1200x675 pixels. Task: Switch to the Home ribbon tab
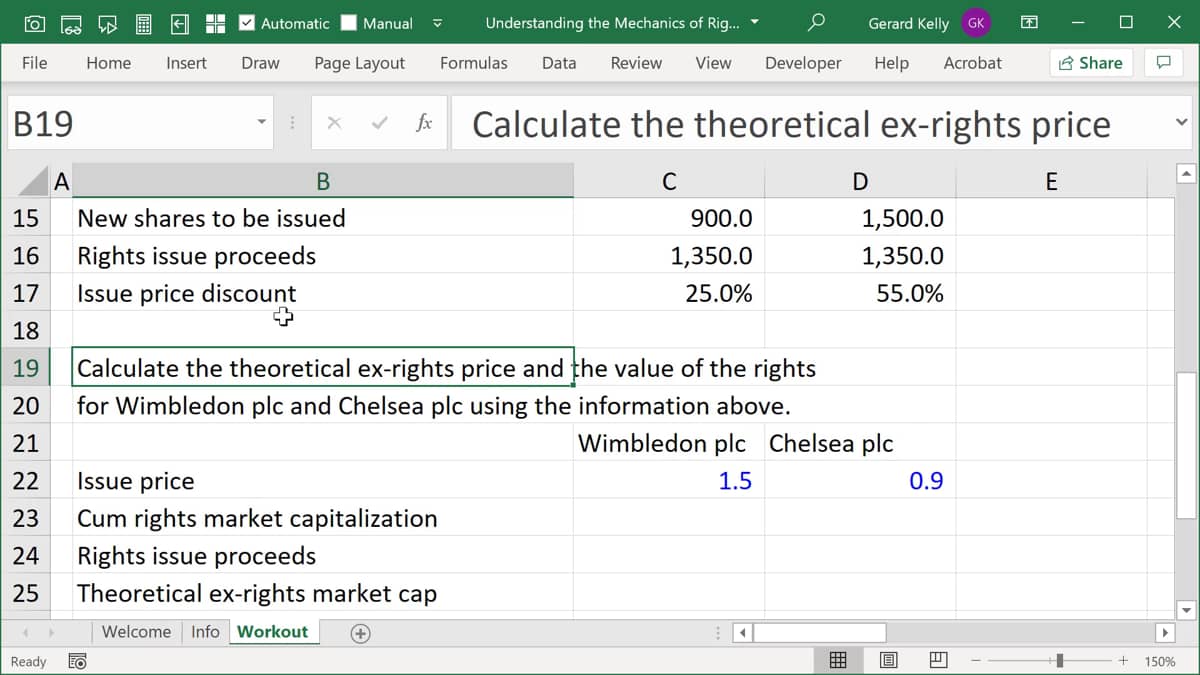[108, 62]
